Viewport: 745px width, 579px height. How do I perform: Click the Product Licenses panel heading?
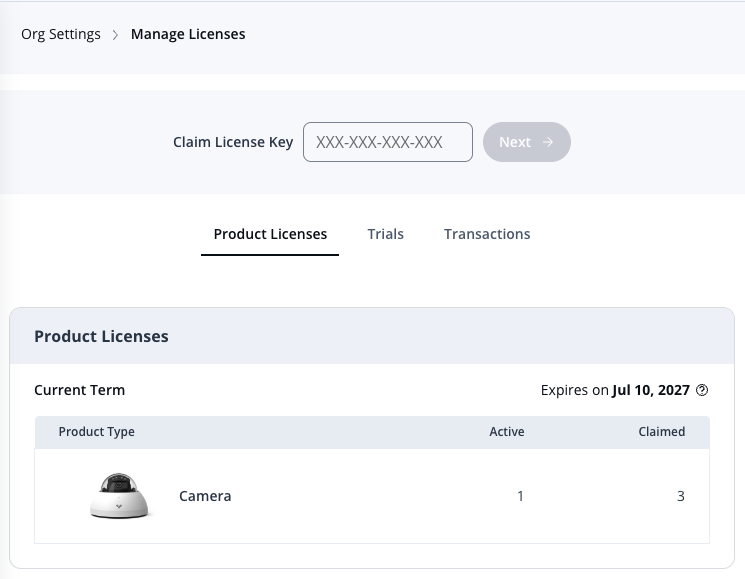click(101, 336)
